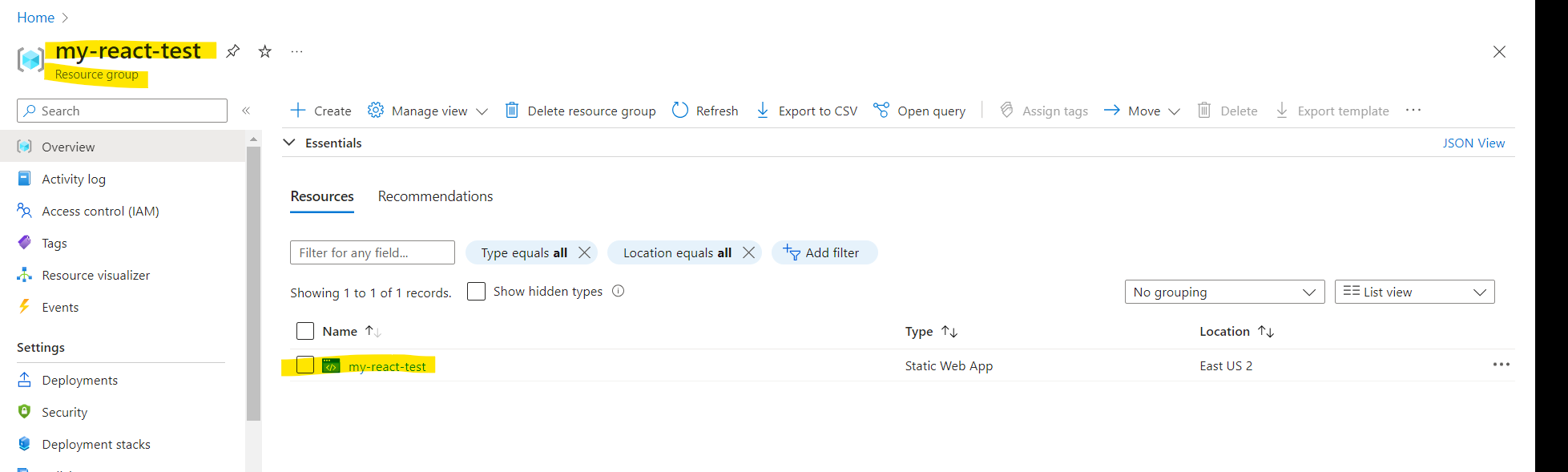Open Access control (IAM)
This screenshot has height=472, width=1568.
(100, 211)
